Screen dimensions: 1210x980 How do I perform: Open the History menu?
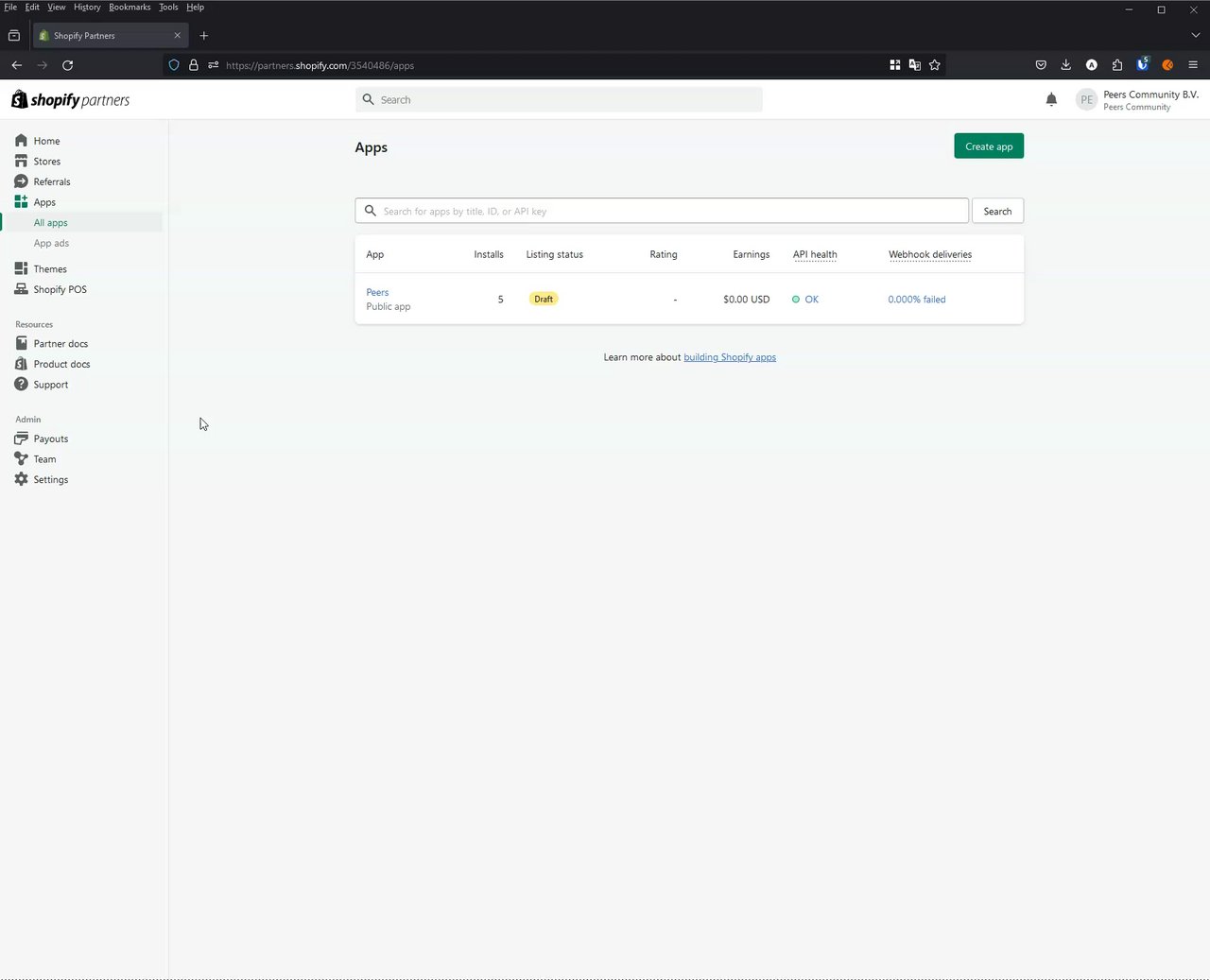(x=87, y=7)
